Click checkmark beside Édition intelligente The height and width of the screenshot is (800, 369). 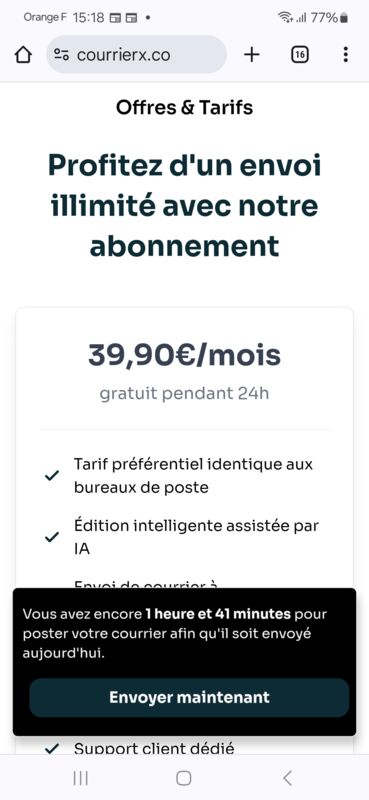pyautogui.click(x=52, y=537)
